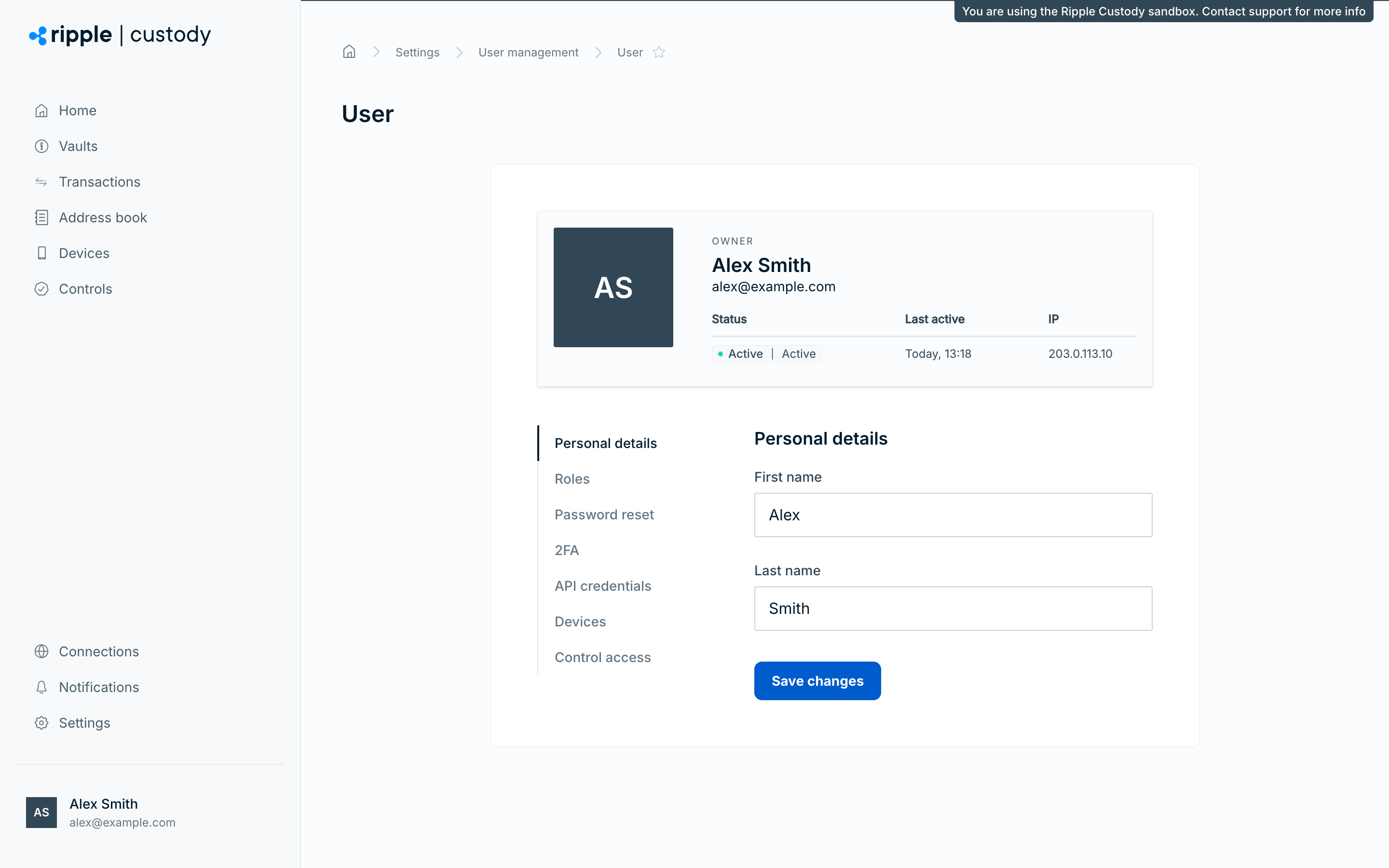Click the Last active time Today, 13:18
Screen dimensions: 1389x868
pos(938,353)
